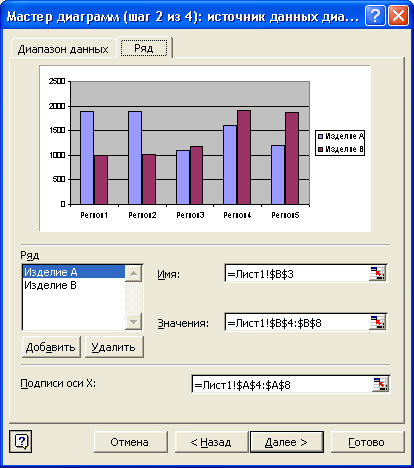
Task: Collapse dialog icon in Имя field
Action: click(377, 273)
